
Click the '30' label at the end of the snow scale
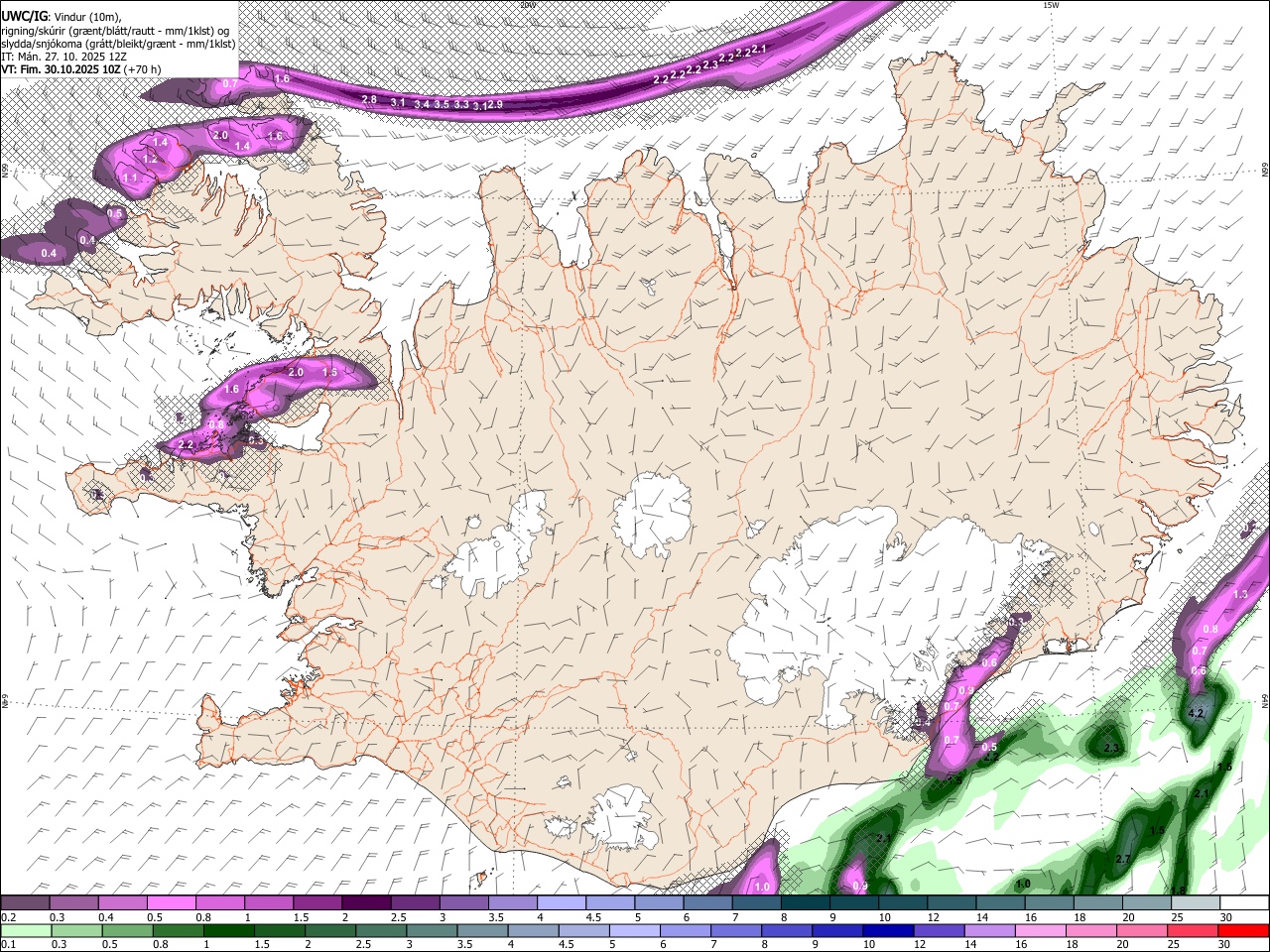click(x=1226, y=918)
